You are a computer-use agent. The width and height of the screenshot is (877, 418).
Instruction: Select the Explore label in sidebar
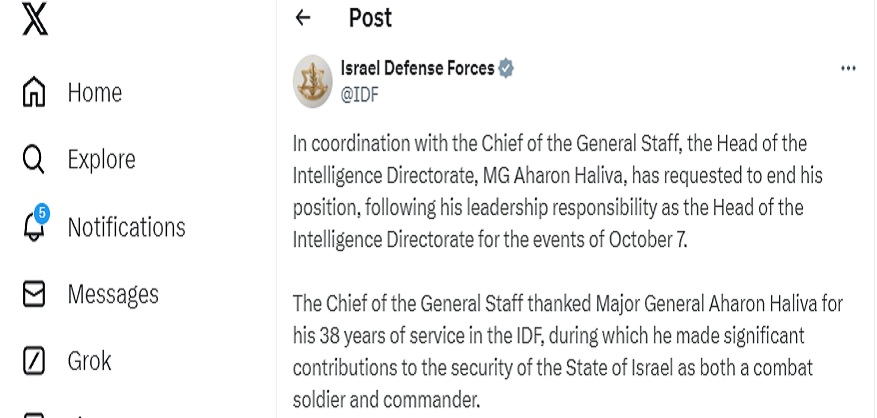(x=101, y=160)
